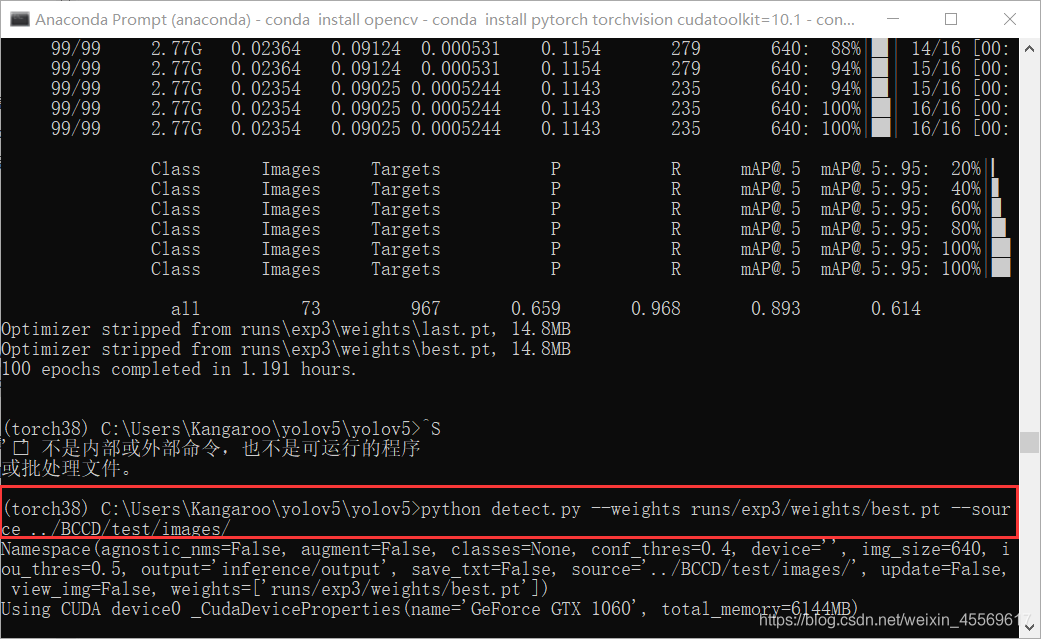Click the Chinese error message line
The image size is (1041, 639).
210,449
